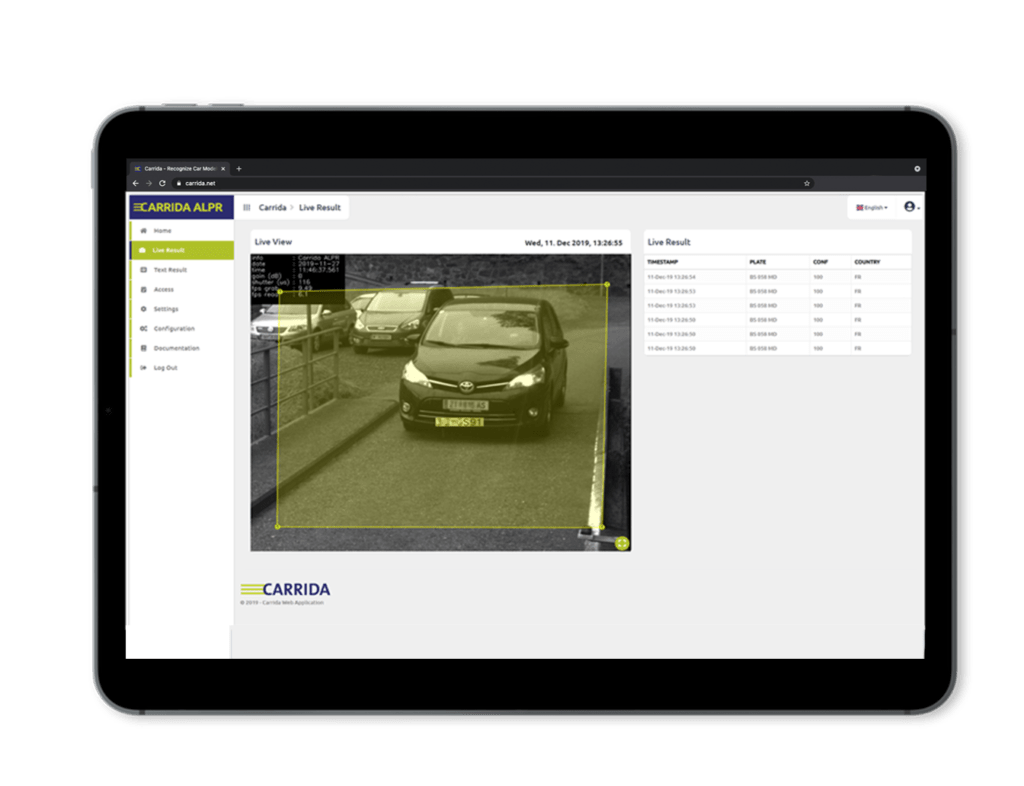Click the PLATE column header
This screenshot has height=786, width=1024.
click(758, 262)
